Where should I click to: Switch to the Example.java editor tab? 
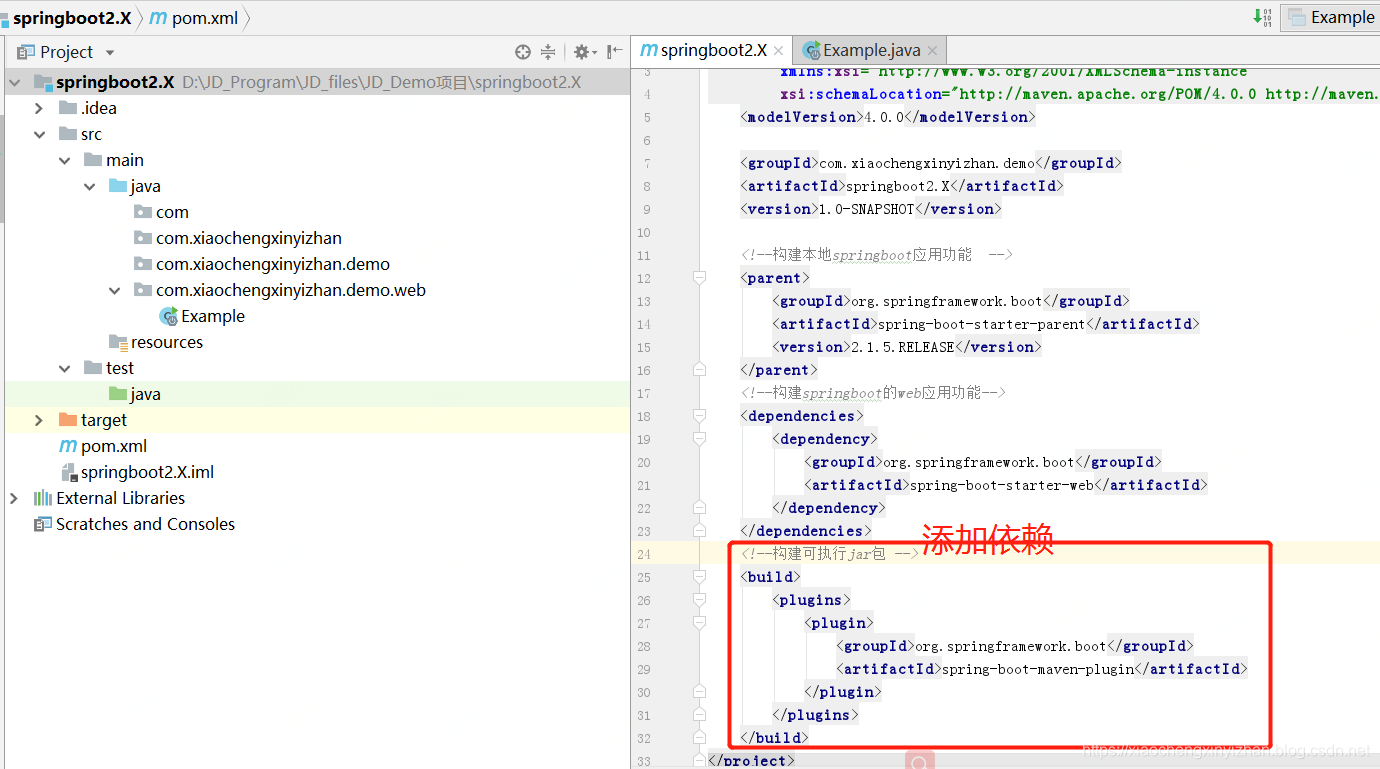[872, 50]
